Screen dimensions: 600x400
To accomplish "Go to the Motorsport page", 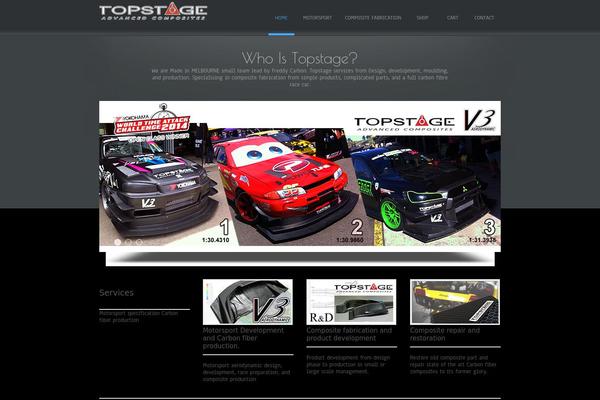I will pos(317,18).
